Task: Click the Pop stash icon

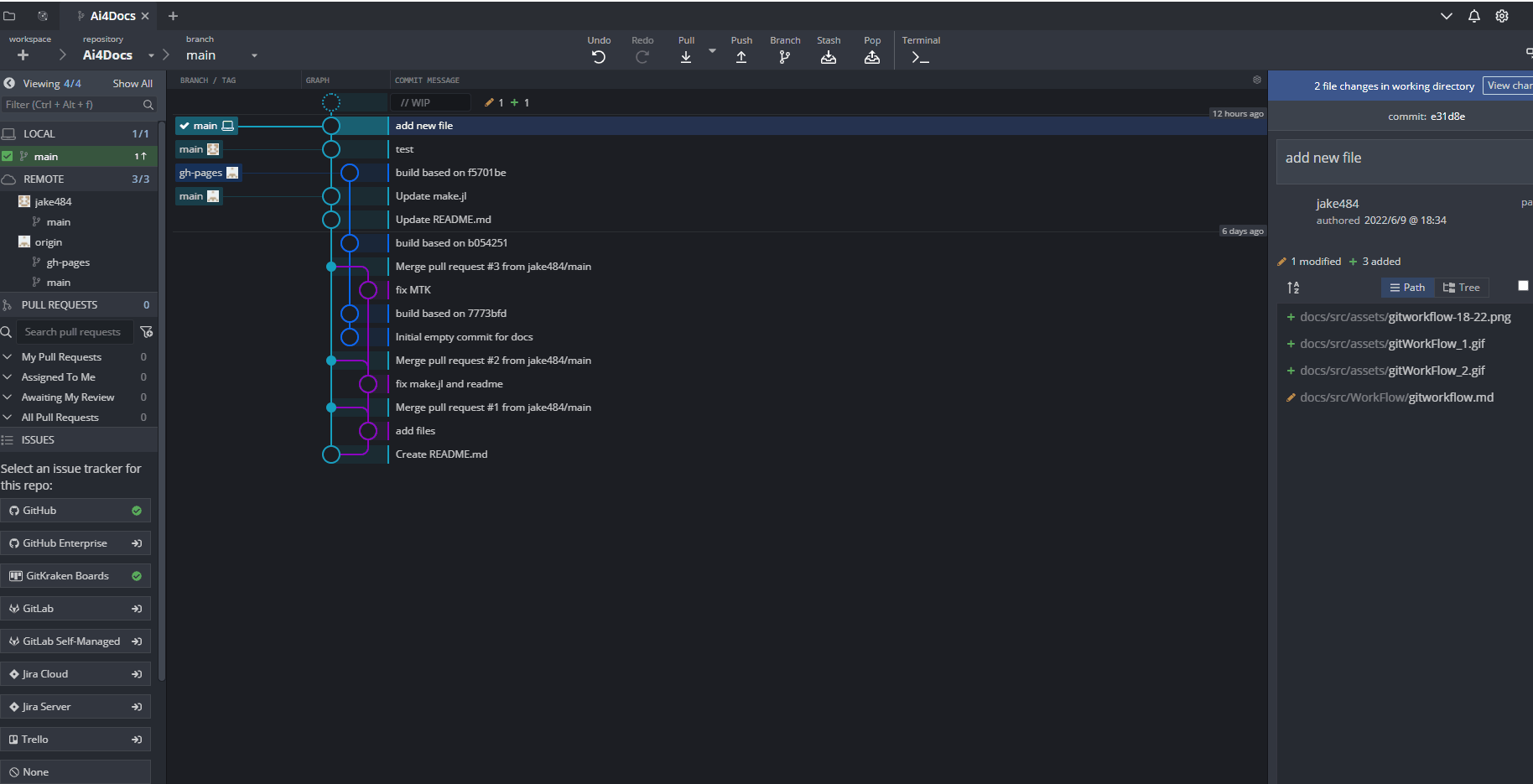Action: [871, 57]
